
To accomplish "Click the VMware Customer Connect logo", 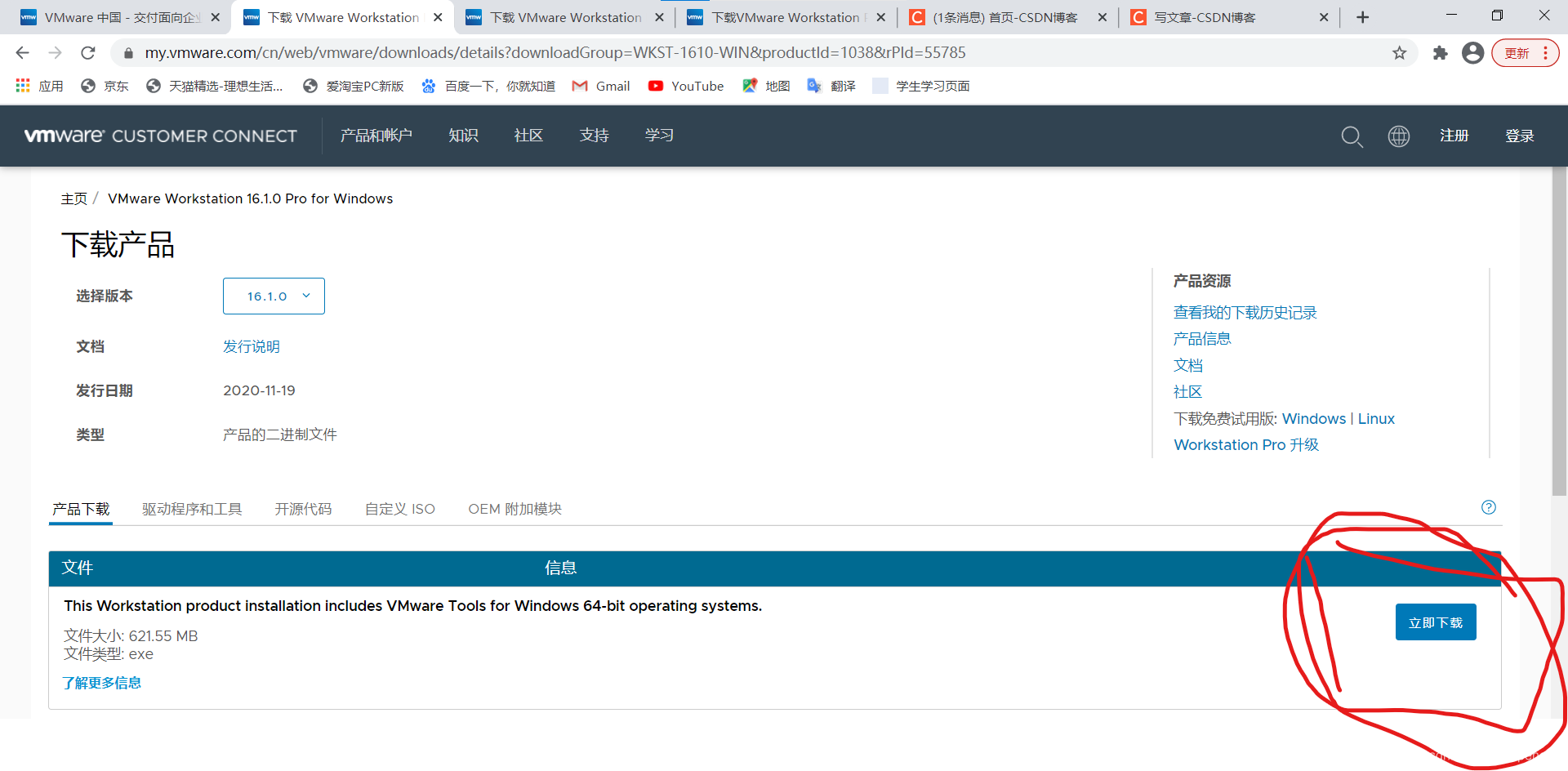I will click(x=161, y=136).
